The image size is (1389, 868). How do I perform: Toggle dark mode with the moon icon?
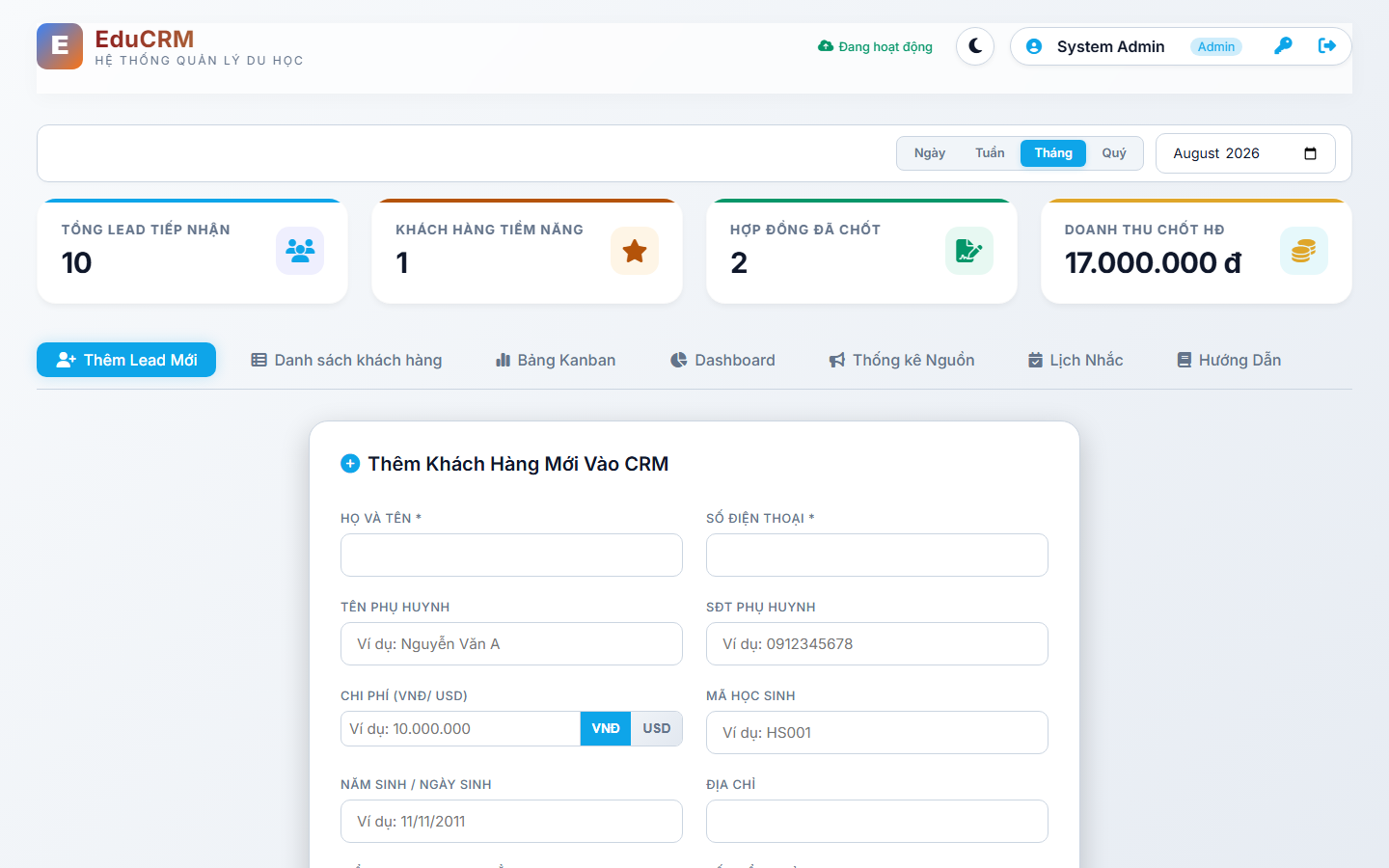[975, 46]
